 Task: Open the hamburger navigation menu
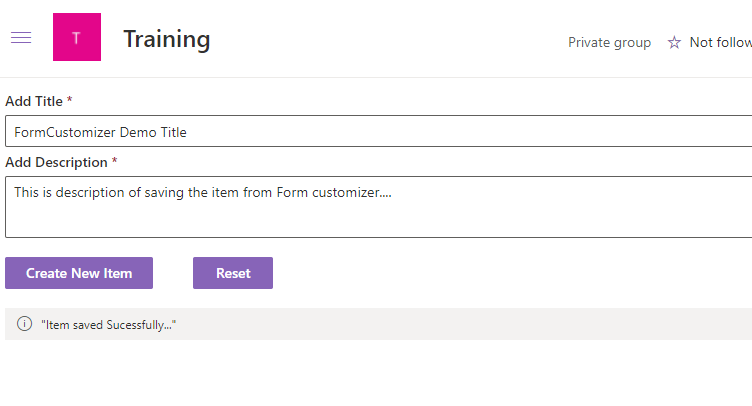point(20,38)
